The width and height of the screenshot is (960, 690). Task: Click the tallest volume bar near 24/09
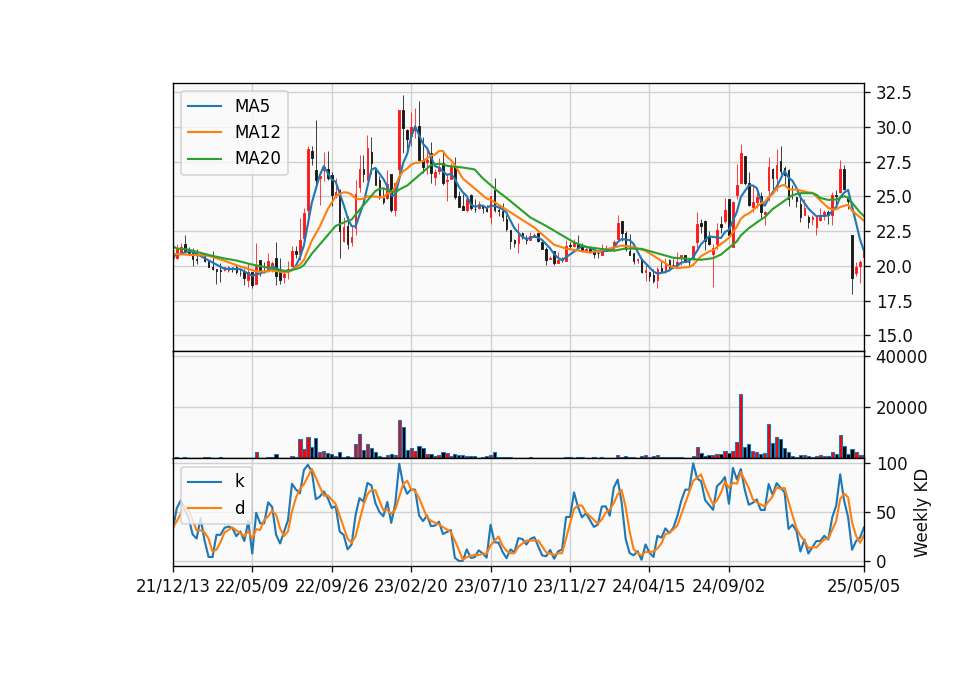click(x=741, y=426)
